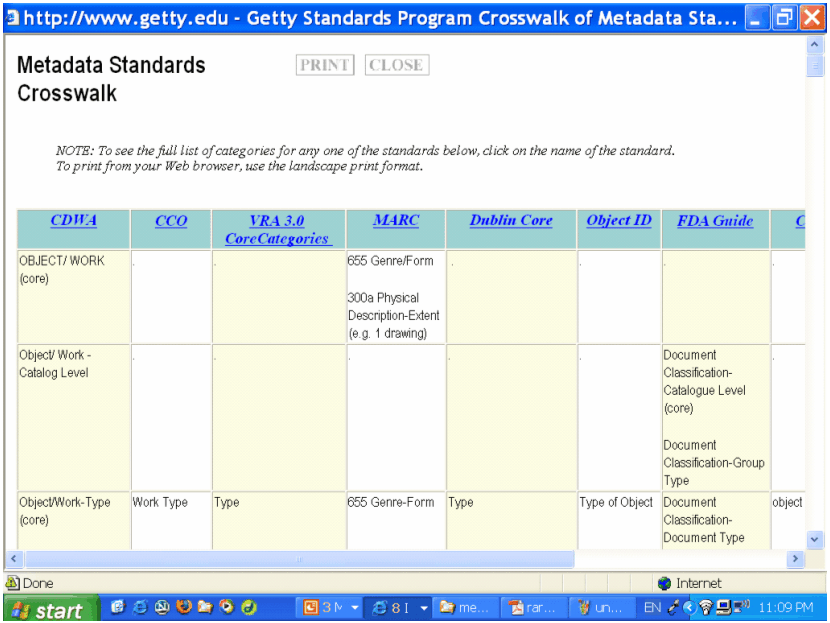
Task: Switch to 'me...' folder taskbar button
Action: point(466,608)
